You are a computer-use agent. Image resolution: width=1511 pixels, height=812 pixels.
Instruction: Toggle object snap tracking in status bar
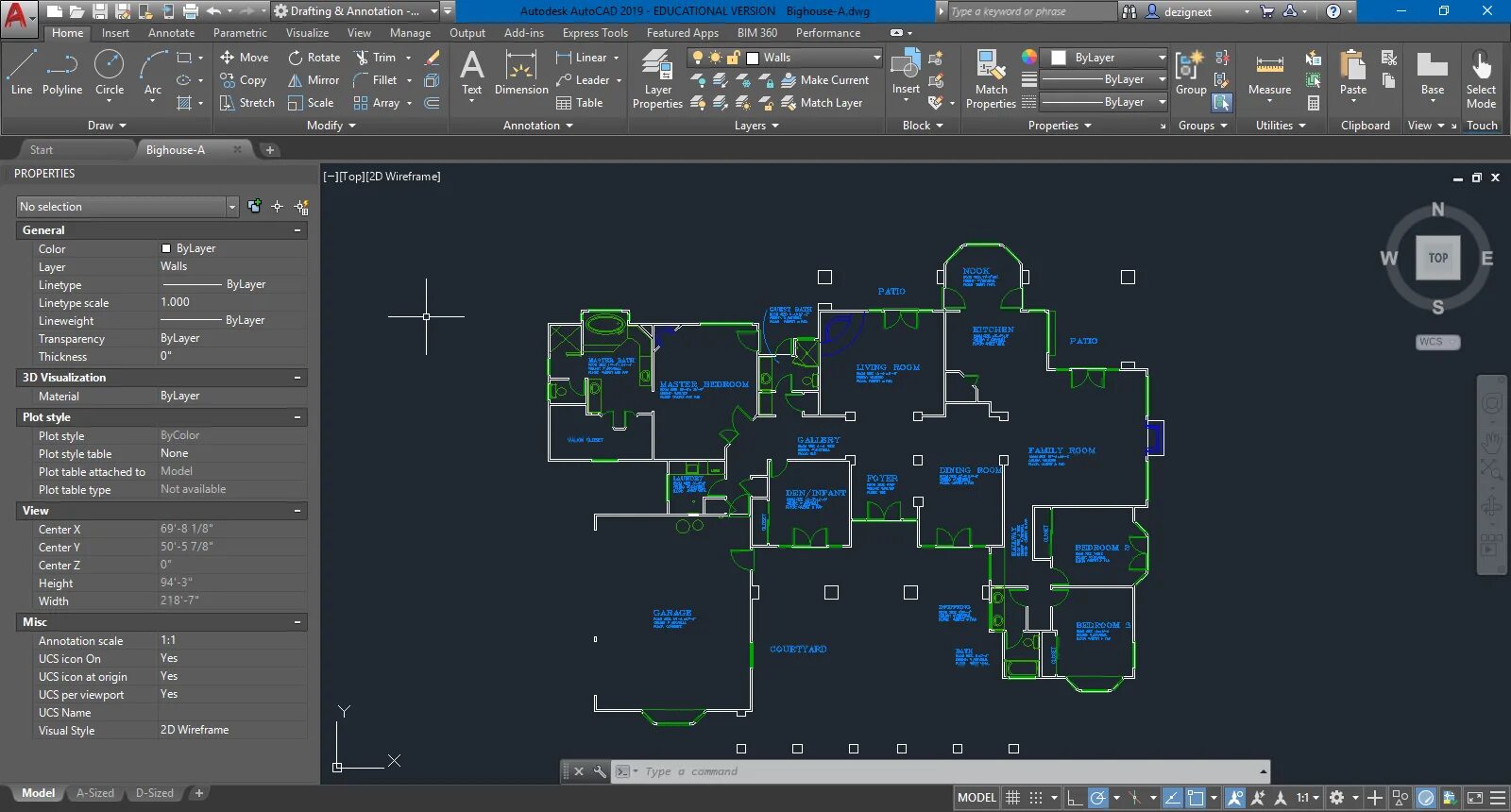pyautogui.click(x=1172, y=798)
